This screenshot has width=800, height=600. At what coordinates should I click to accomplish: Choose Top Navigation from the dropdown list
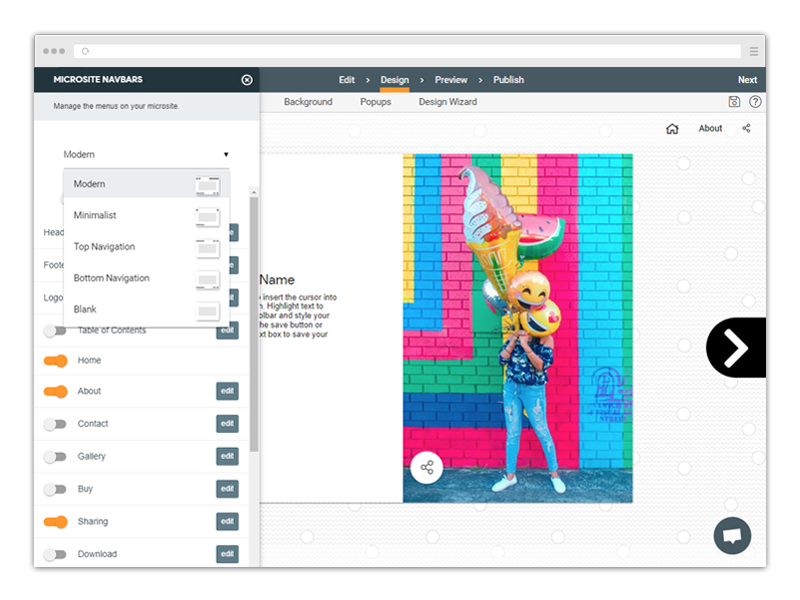pos(146,247)
